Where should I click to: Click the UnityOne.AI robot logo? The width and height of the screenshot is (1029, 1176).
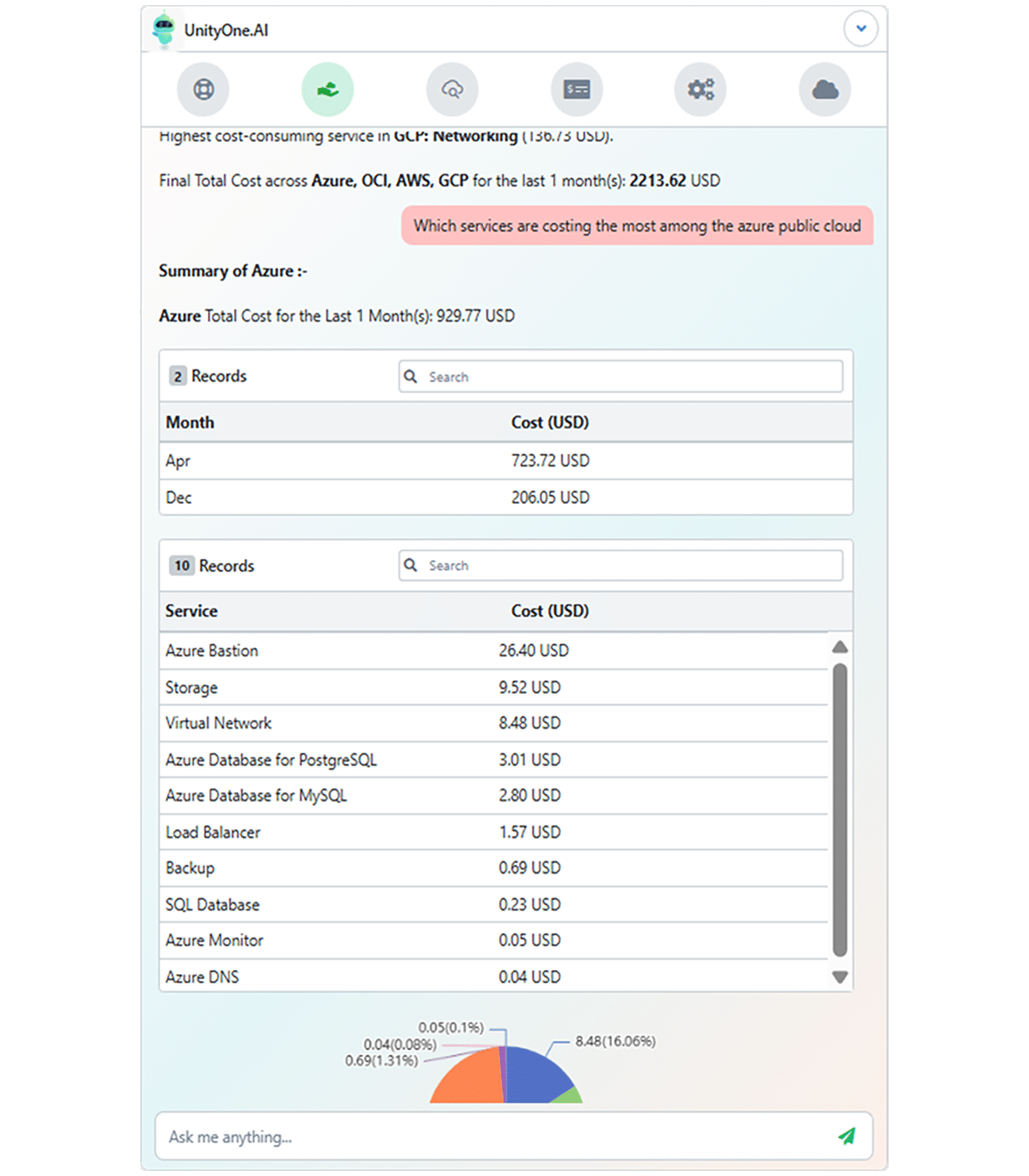point(163,29)
